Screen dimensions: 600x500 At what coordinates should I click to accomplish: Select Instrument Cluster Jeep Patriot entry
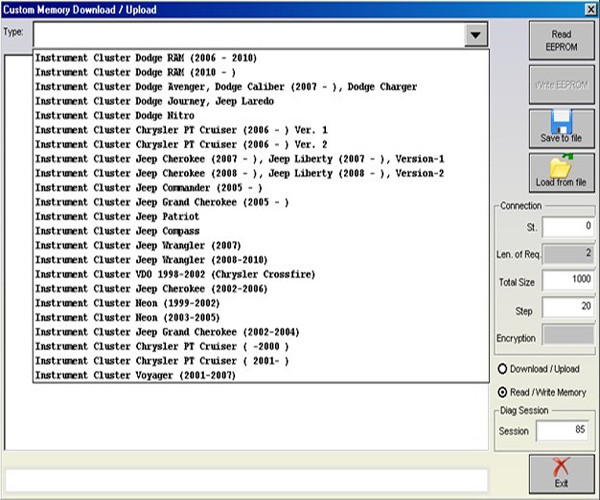click(110, 216)
